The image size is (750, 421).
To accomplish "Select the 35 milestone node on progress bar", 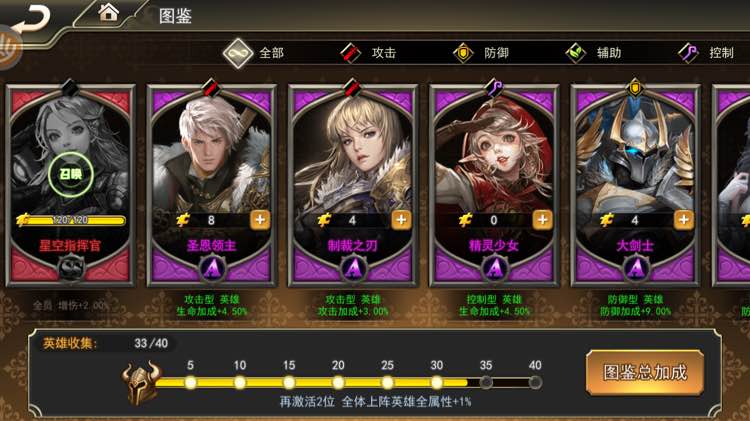I will point(486,382).
